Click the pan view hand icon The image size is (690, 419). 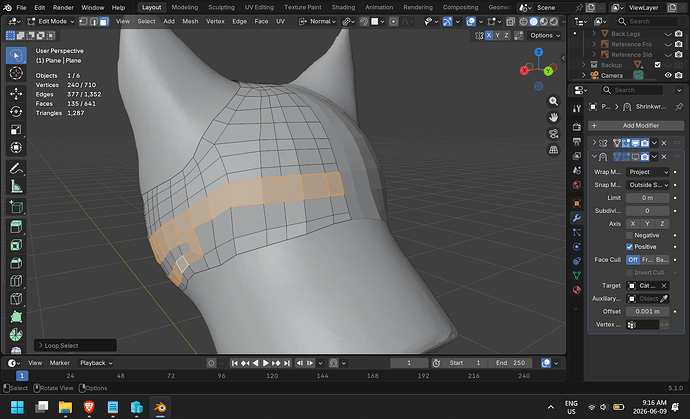pyautogui.click(x=553, y=118)
